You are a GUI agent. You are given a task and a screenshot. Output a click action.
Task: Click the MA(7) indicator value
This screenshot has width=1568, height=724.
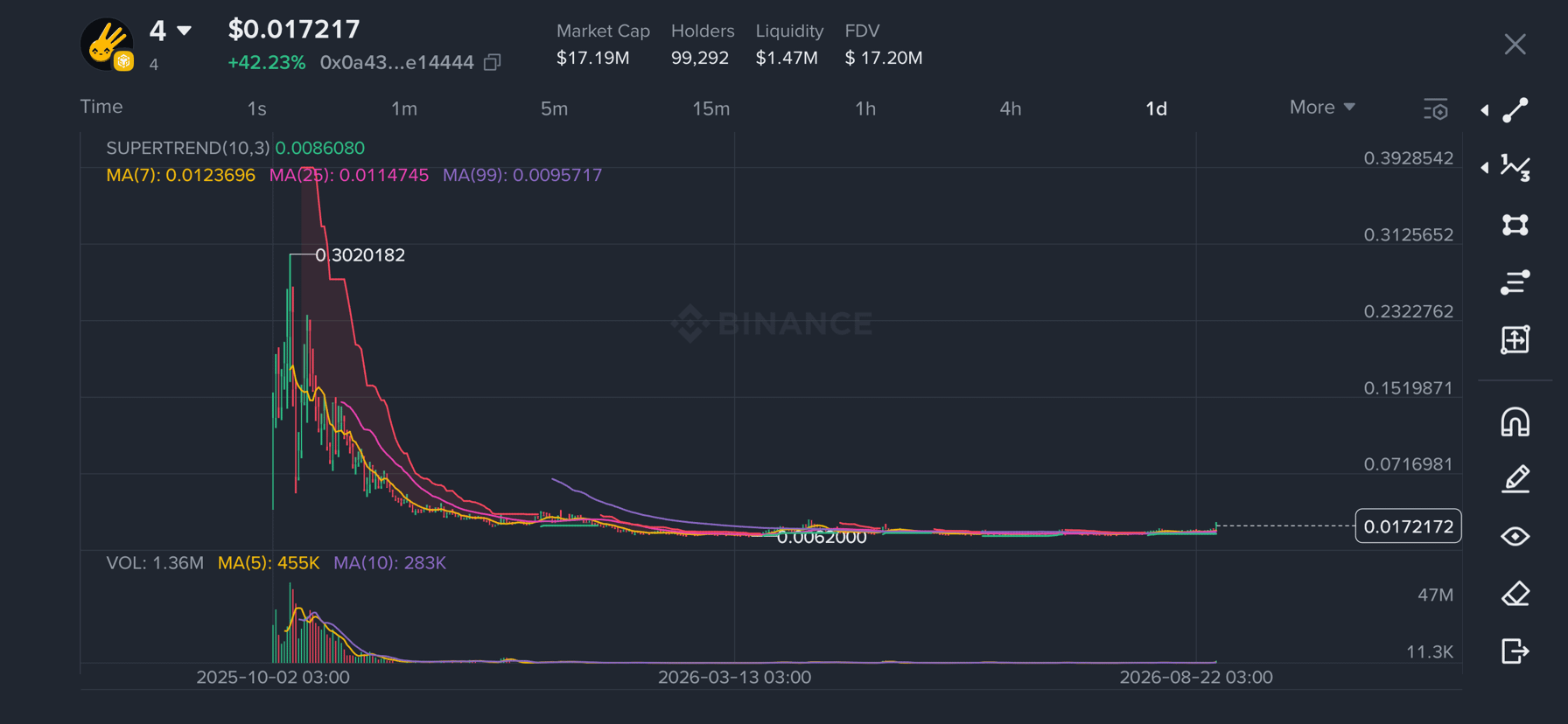(180, 175)
